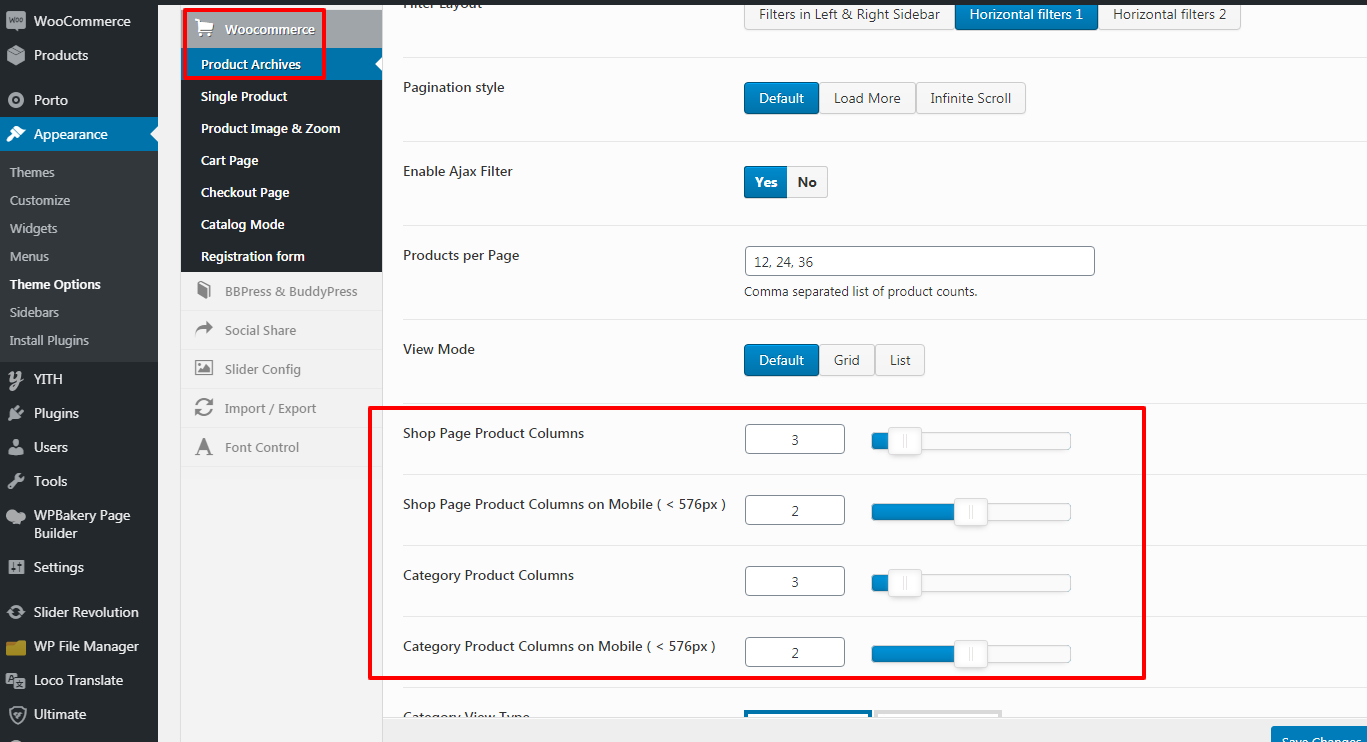This screenshot has width=1367, height=742.
Task: Click the WP File Manager folder icon
Action: click(x=16, y=646)
